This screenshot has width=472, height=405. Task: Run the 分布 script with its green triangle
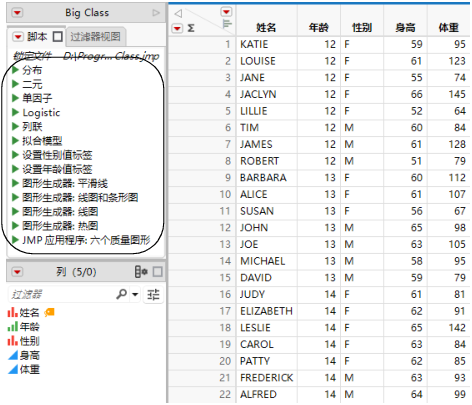point(15,70)
